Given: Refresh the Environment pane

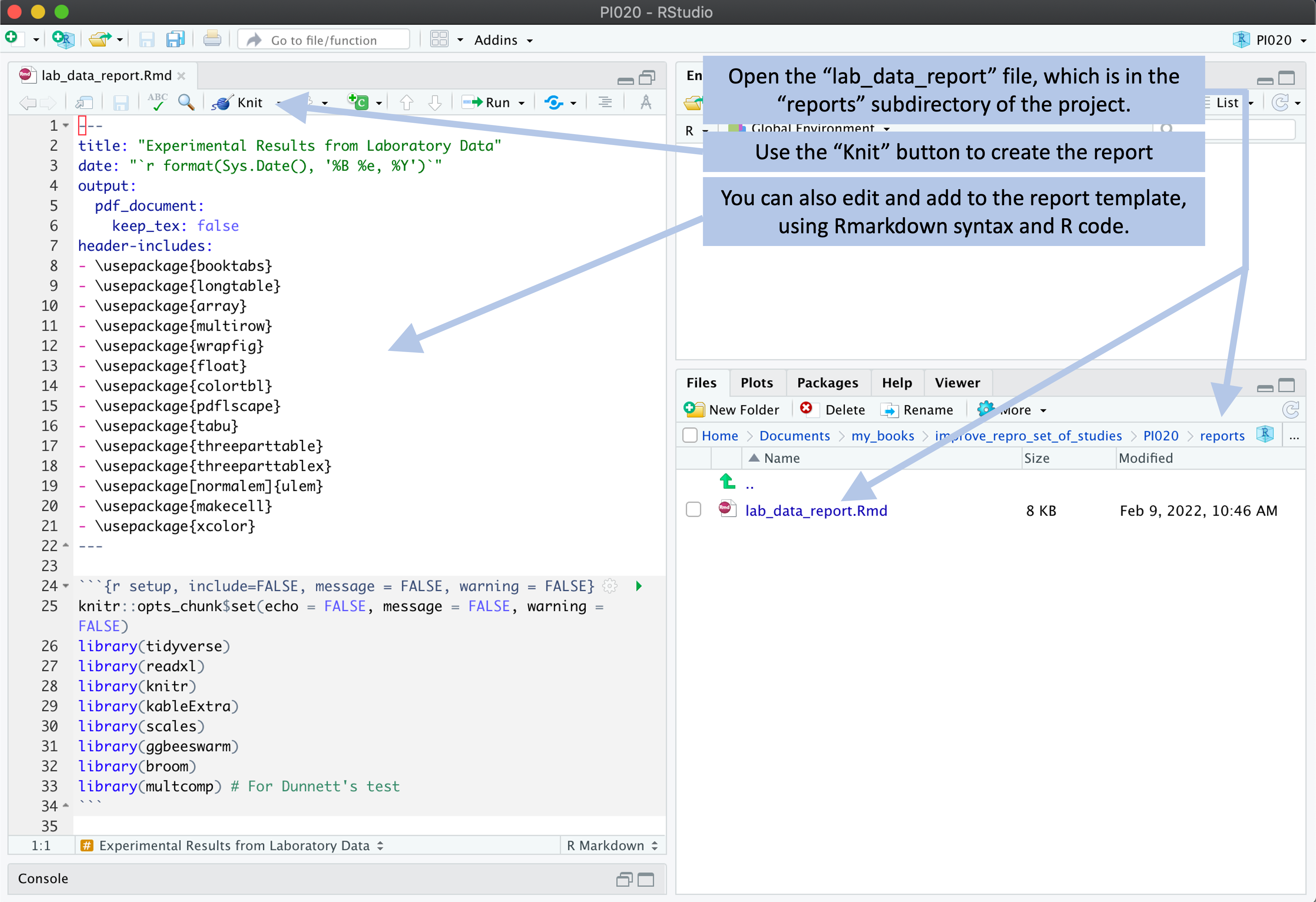Looking at the screenshot, I should (1280, 102).
